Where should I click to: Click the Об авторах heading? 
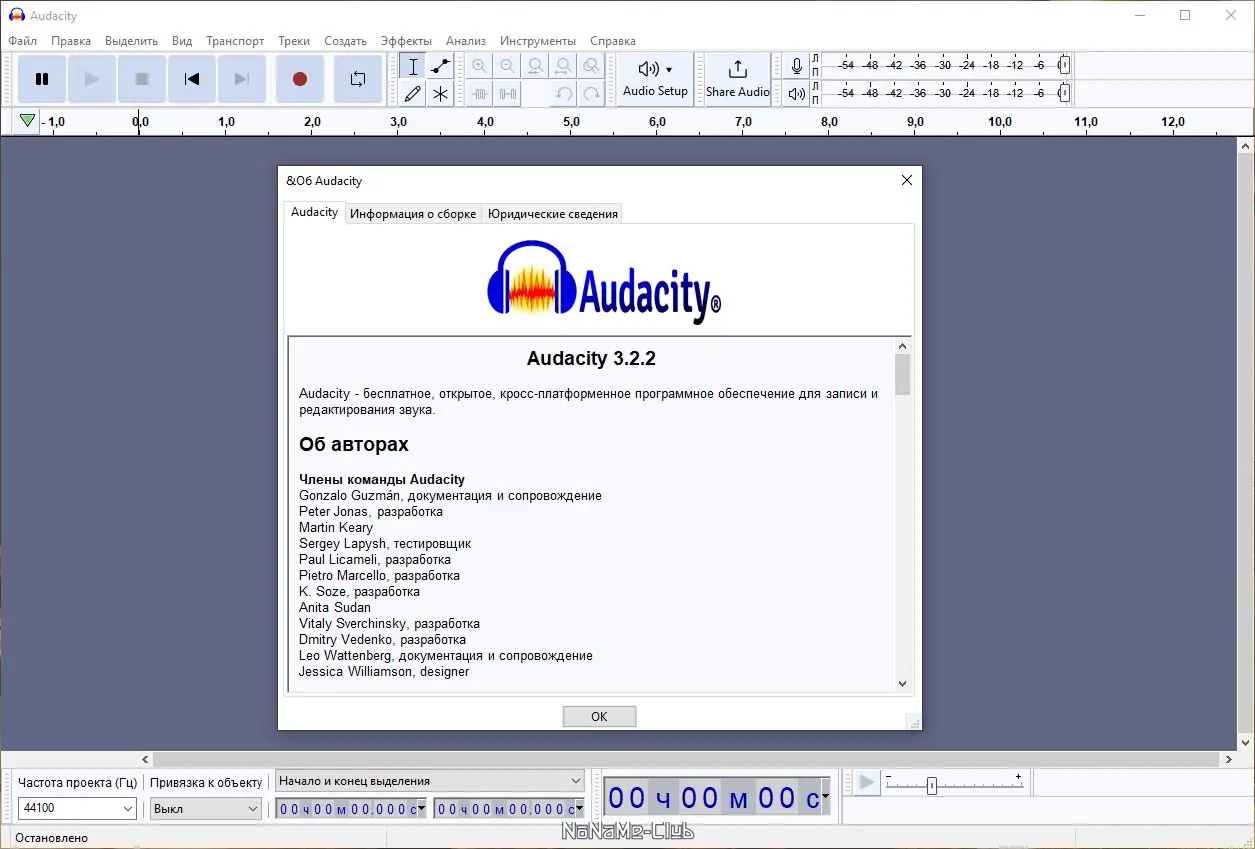tap(354, 444)
